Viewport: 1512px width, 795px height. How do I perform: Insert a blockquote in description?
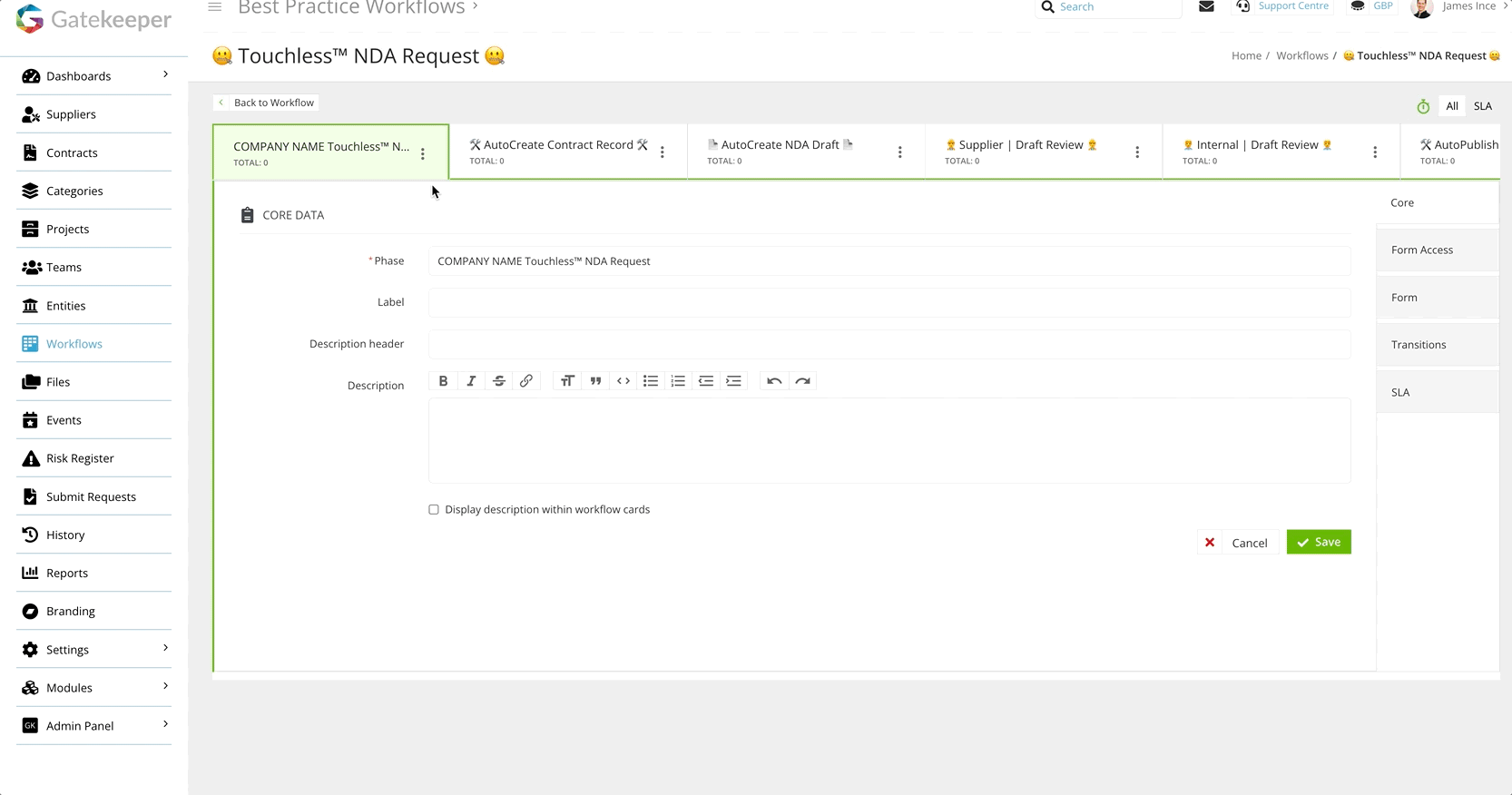595,381
